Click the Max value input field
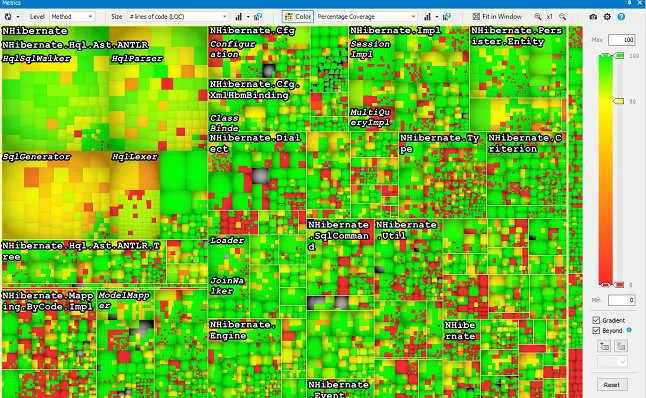Screen dimensions: 646x398 (622, 40)
